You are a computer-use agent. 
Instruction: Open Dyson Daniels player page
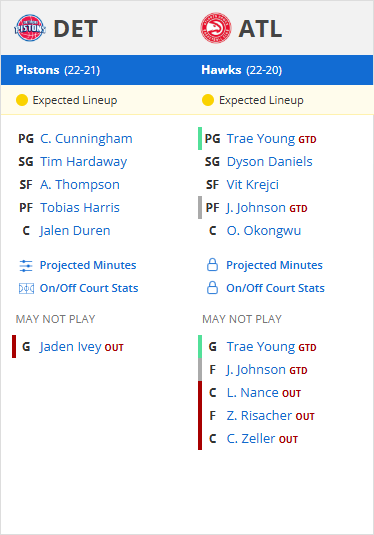tap(270, 162)
